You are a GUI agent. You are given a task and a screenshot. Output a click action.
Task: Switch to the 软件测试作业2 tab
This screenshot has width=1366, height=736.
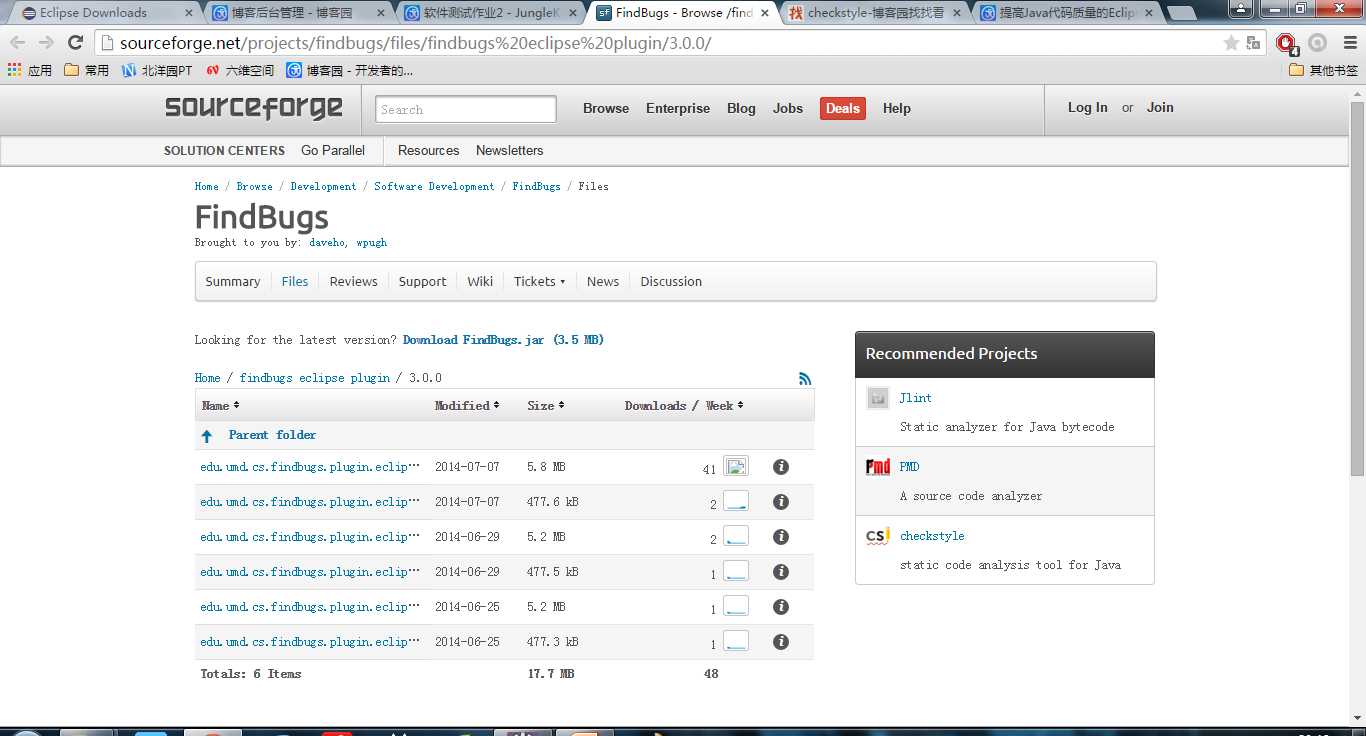pos(491,13)
